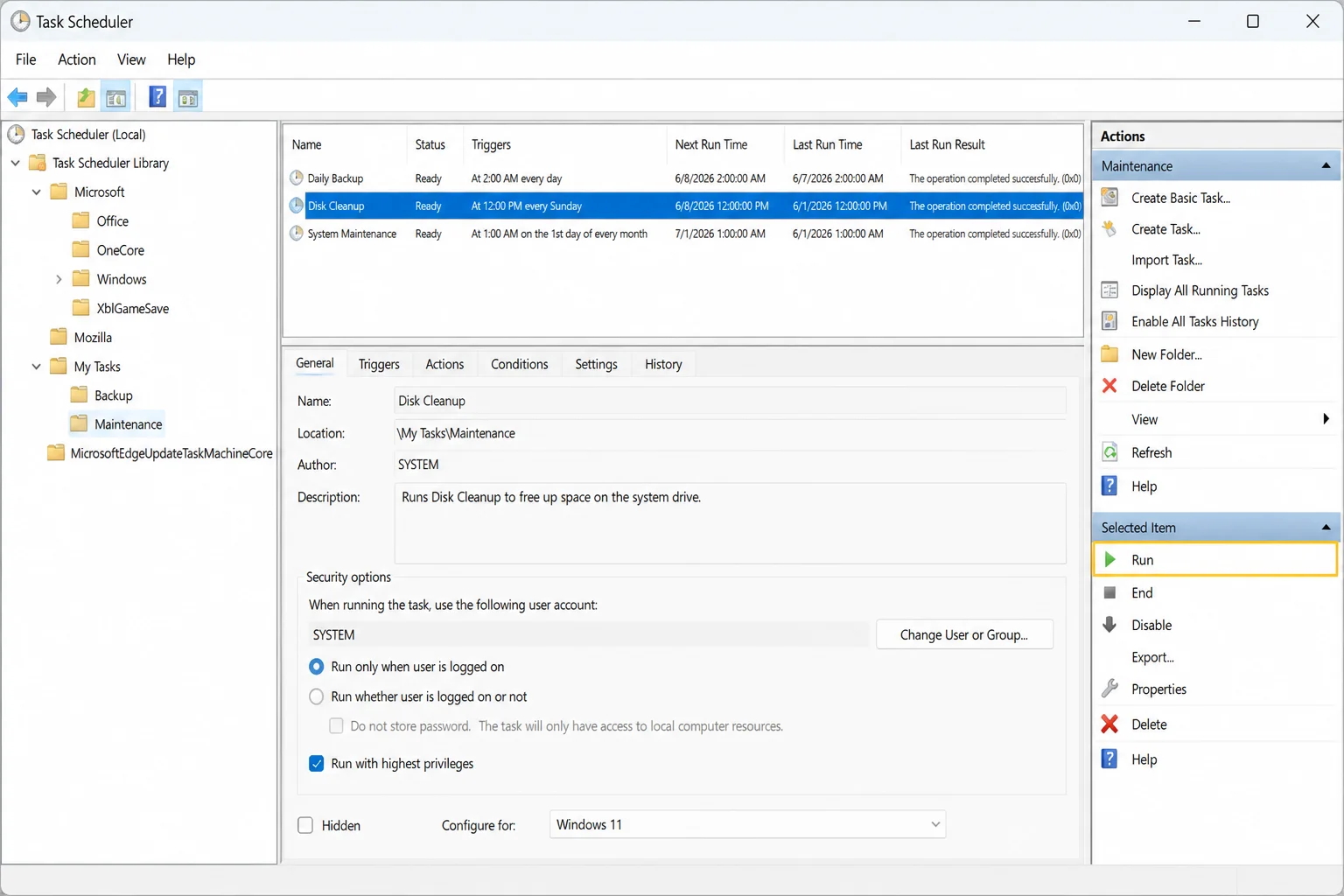Open the View menu in menu bar

131,59
